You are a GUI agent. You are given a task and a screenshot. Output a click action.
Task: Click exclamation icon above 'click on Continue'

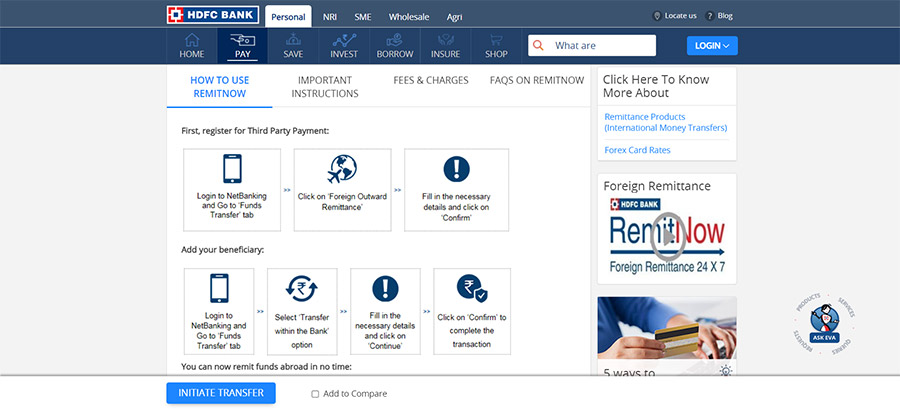point(385,288)
